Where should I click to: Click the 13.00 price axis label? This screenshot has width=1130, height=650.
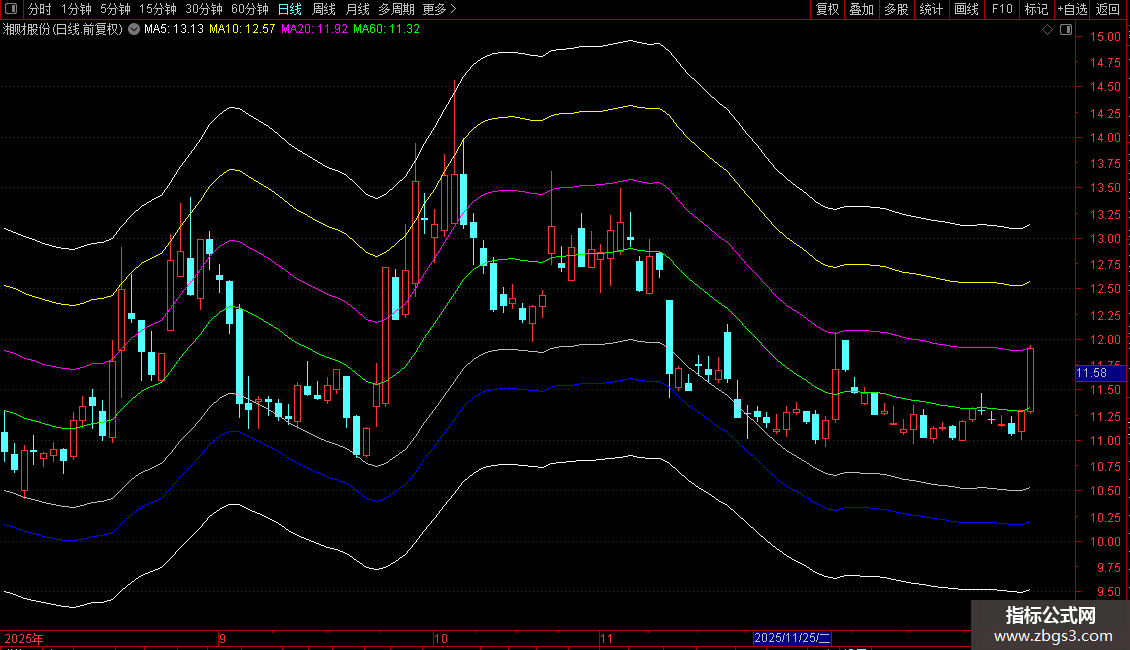pos(1105,239)
